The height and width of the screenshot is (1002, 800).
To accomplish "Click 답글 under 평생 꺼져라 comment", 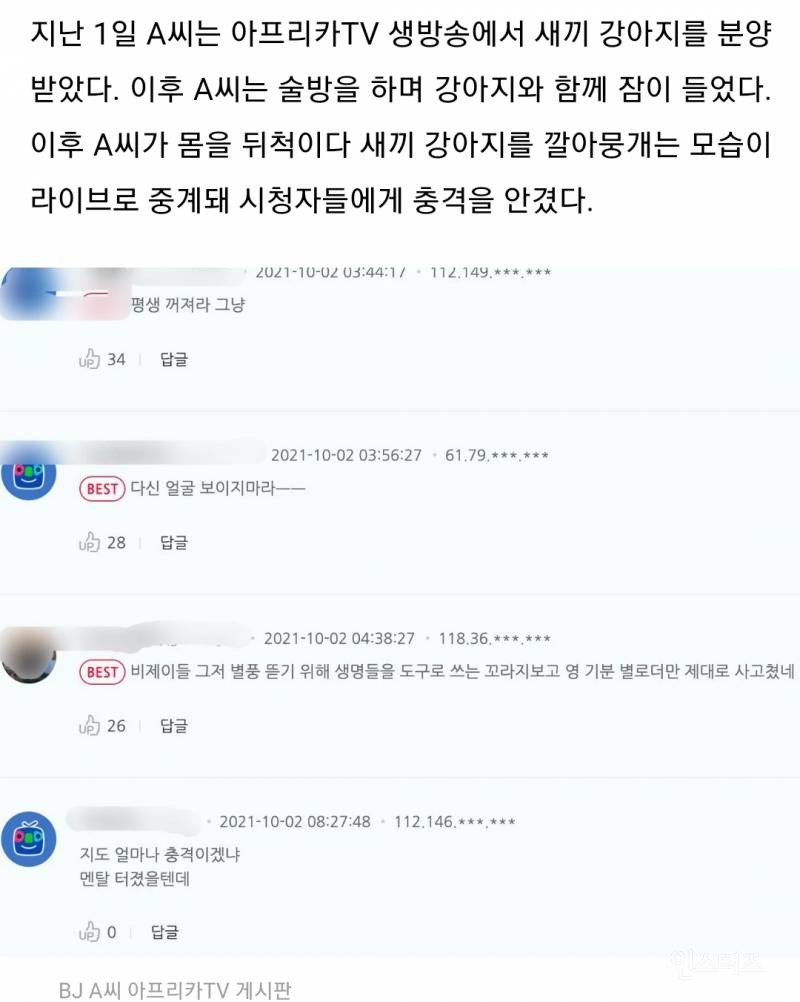I will point(174,359).
